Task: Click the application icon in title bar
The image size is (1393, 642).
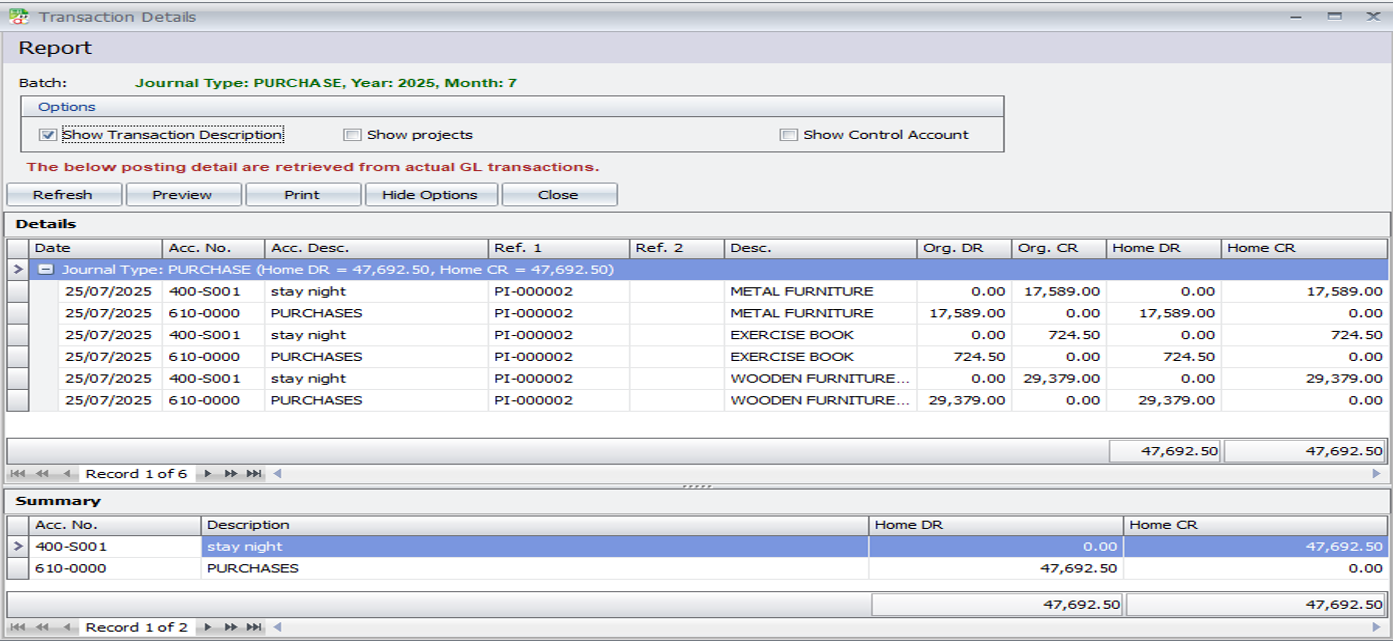Action: click(x=18, y=16)
